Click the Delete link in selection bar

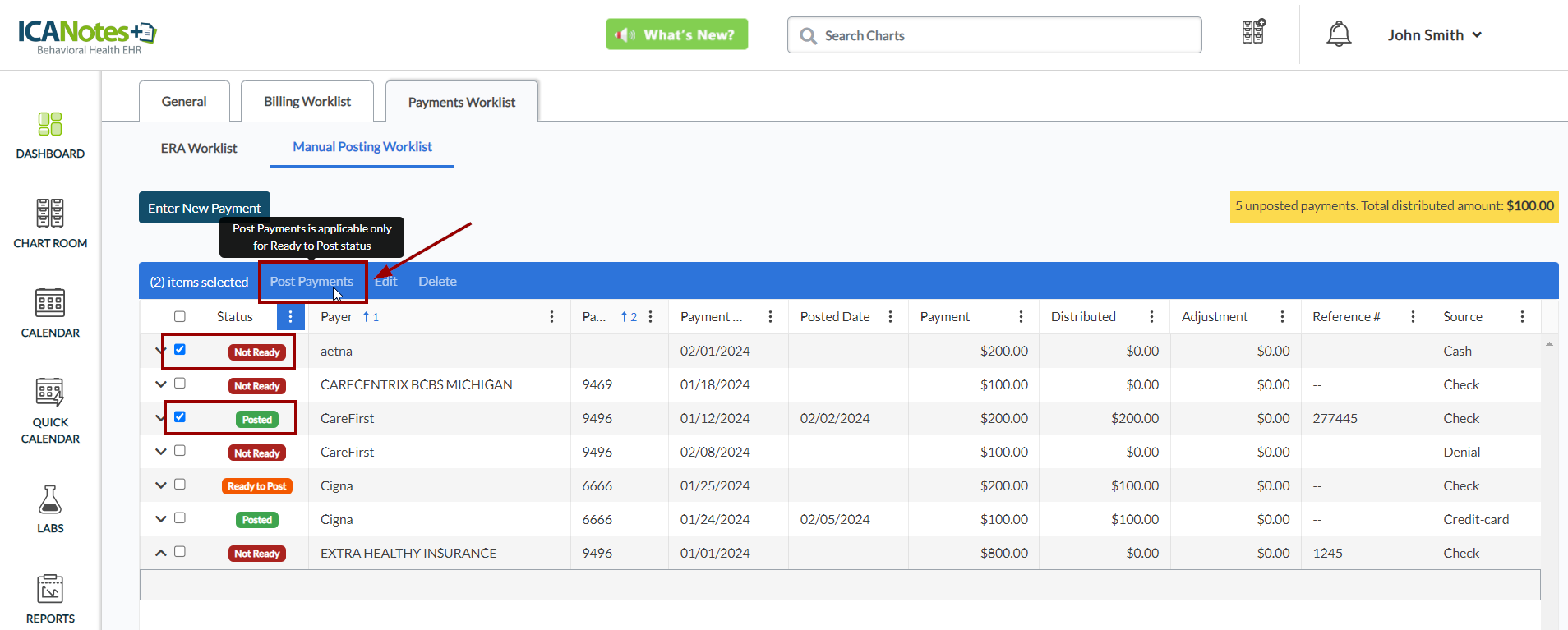[x=437, y=282]
